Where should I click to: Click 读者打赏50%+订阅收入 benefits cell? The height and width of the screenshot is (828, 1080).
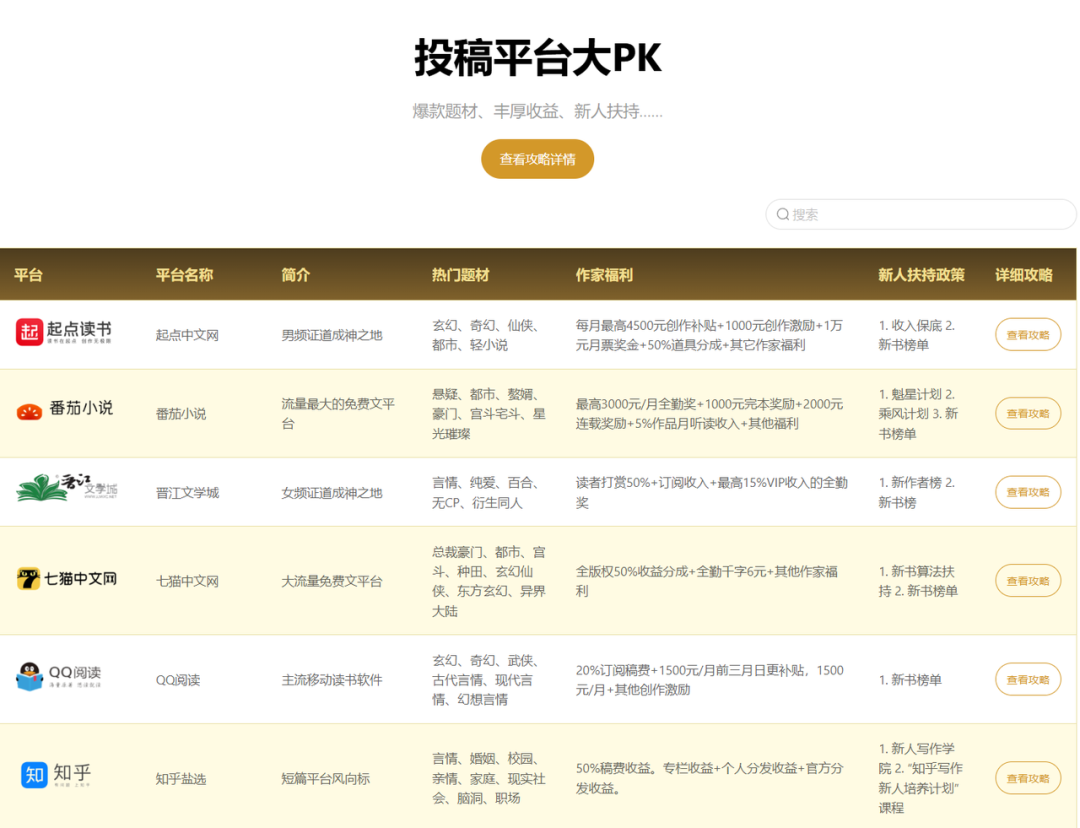tap(712, 493)
